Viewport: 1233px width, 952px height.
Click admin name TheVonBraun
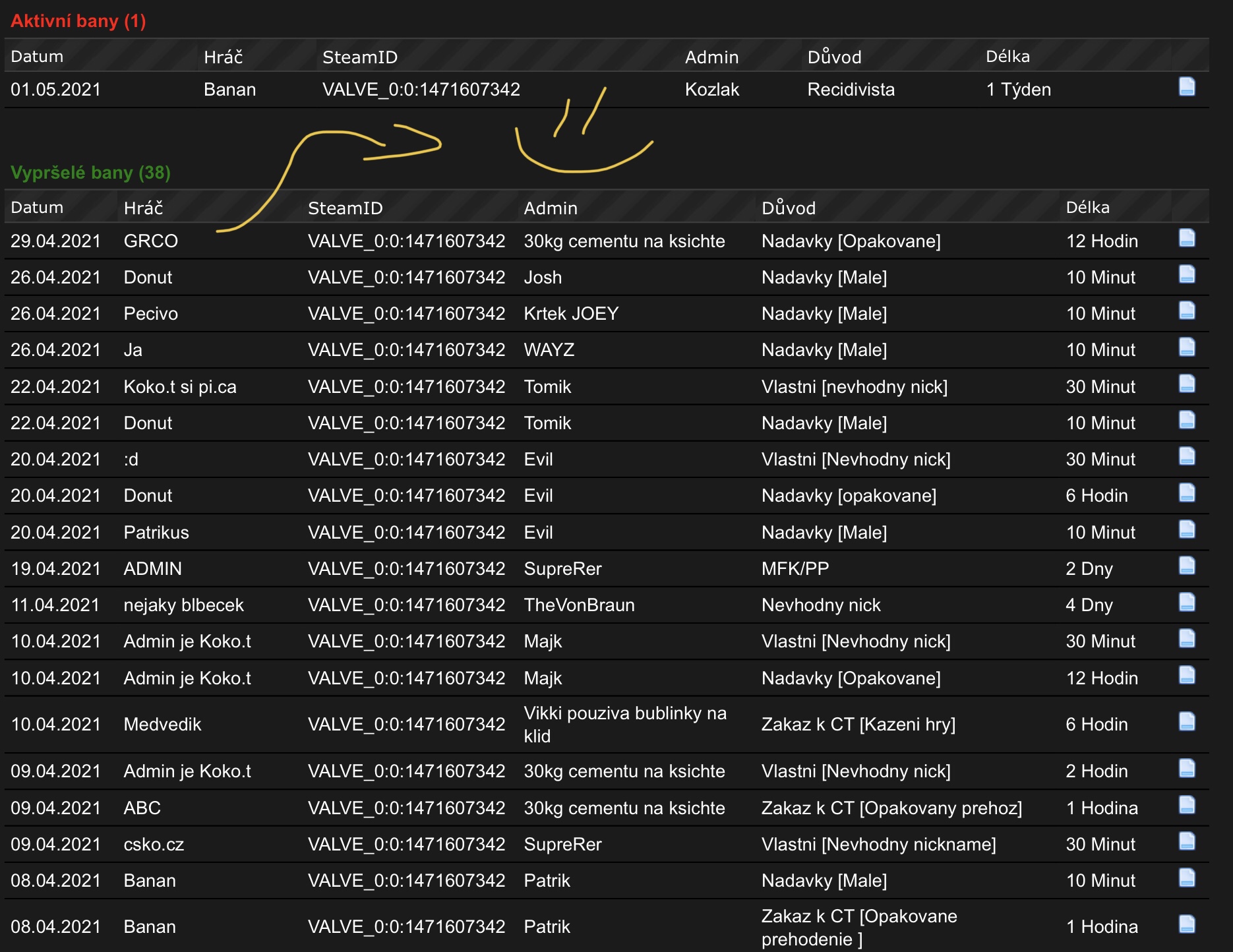578,605
